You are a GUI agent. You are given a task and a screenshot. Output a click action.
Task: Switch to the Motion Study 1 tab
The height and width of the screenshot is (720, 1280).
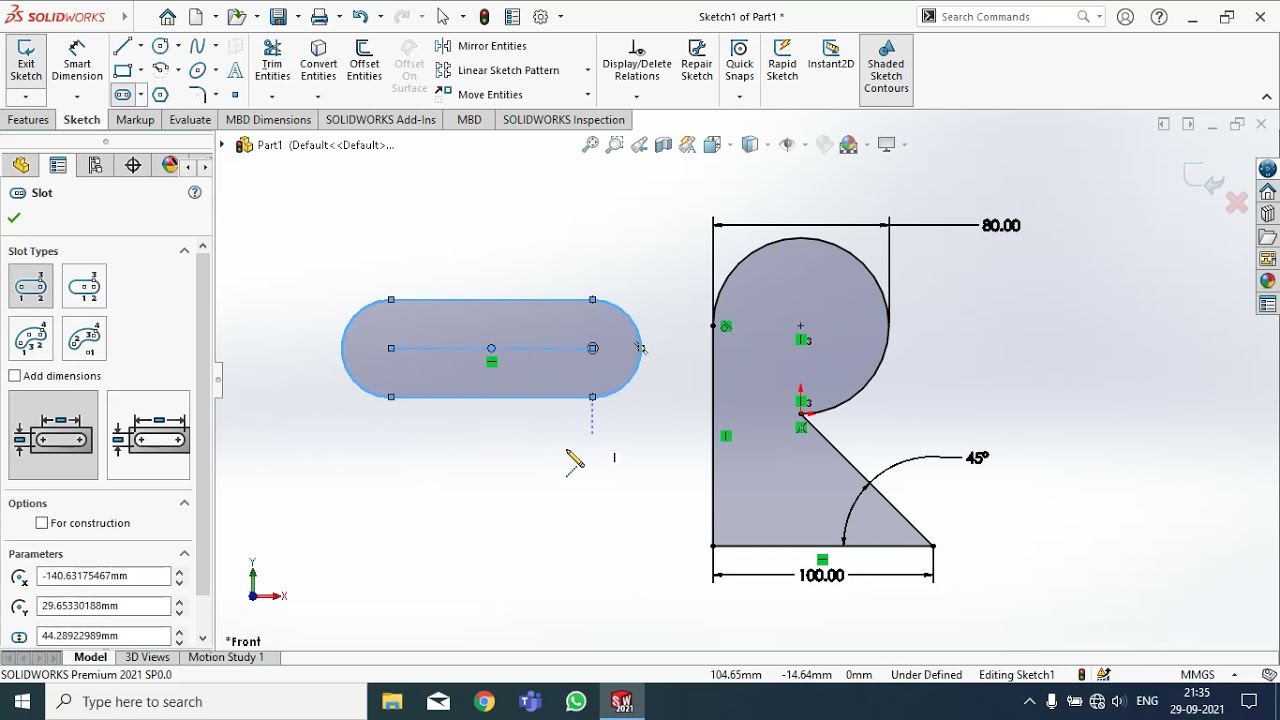(226, 657)
